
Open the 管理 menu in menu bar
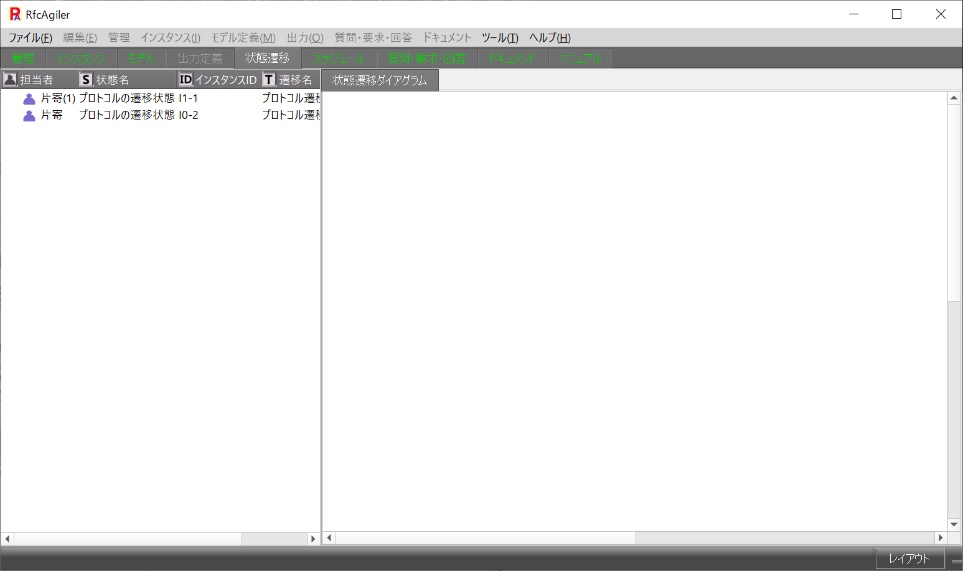(119, 37)
